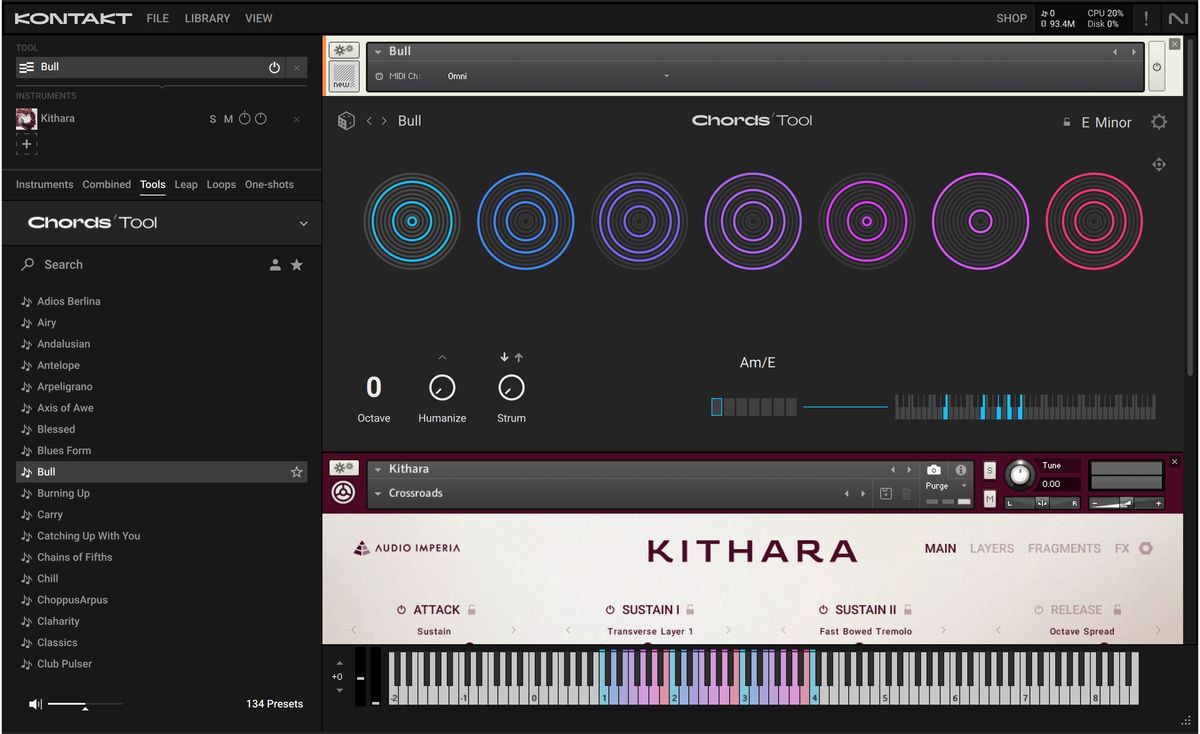Image resolution: width=1200 pixels, height=734 pixels.
Task: Click the camera snapshot icon on Kithara header
Action: click(x=934, y=469)
